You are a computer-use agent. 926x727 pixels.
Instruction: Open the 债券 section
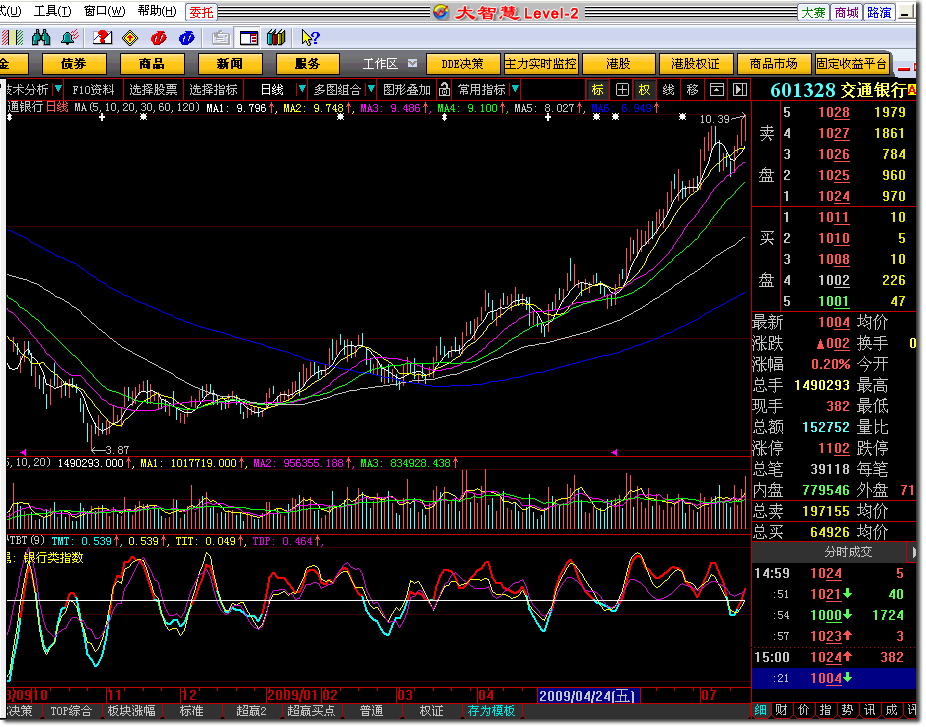[x=74, y=64]
